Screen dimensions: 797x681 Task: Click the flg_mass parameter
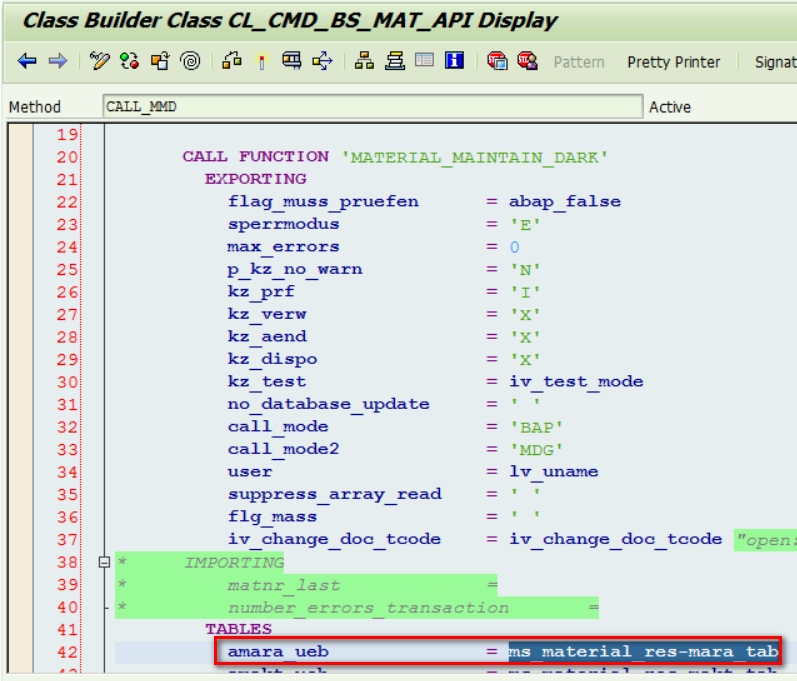point(272,517)
